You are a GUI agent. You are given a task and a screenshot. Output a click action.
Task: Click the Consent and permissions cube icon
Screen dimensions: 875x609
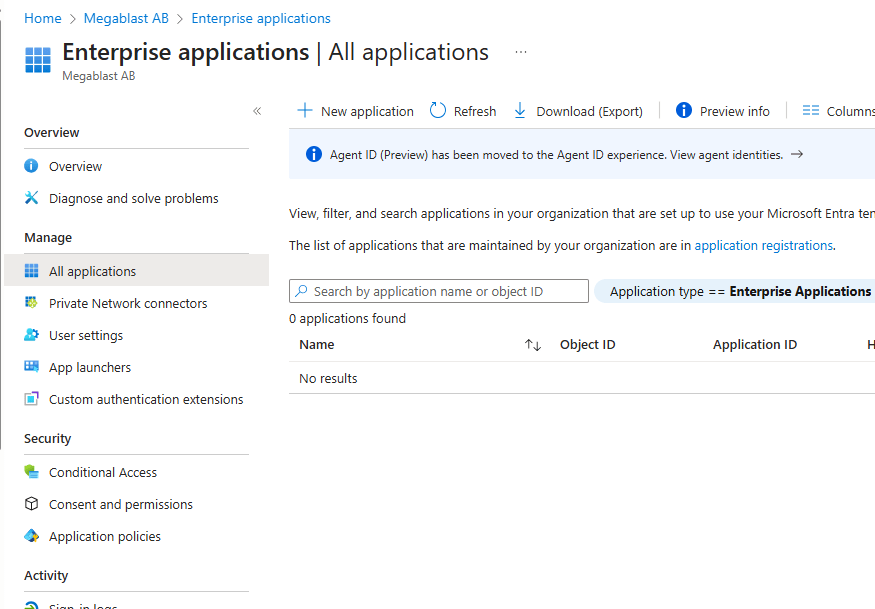31,504
